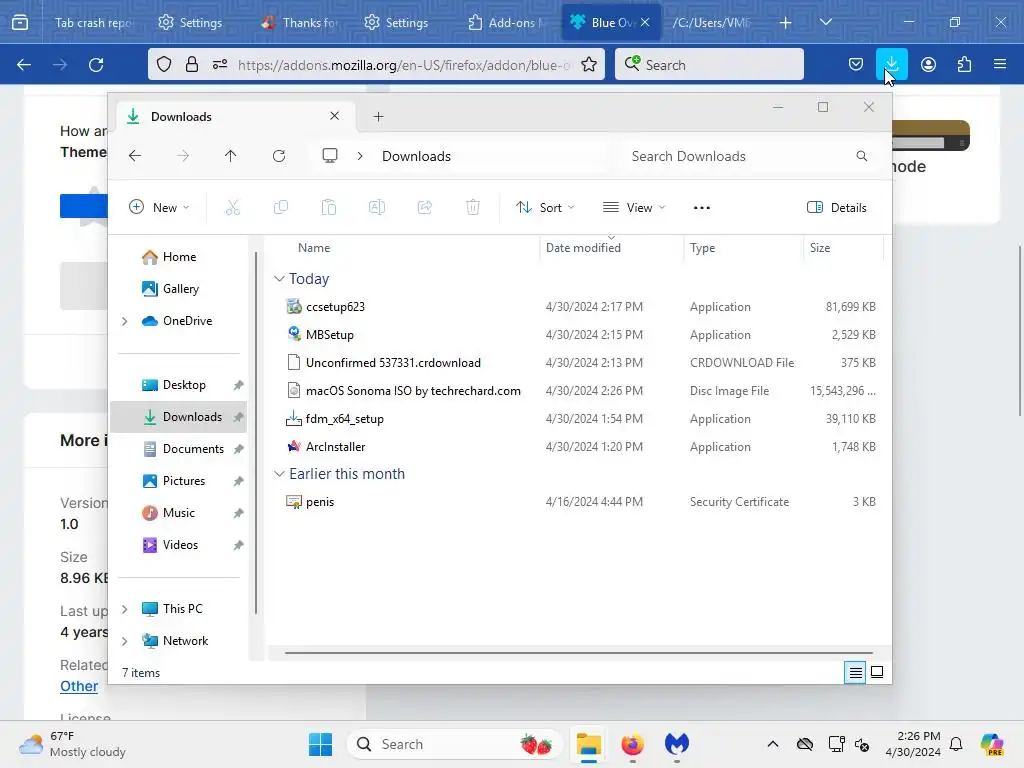The image size is (1024, 768).
Task: Show hidden system tray icons
Action: coord(773,744)
